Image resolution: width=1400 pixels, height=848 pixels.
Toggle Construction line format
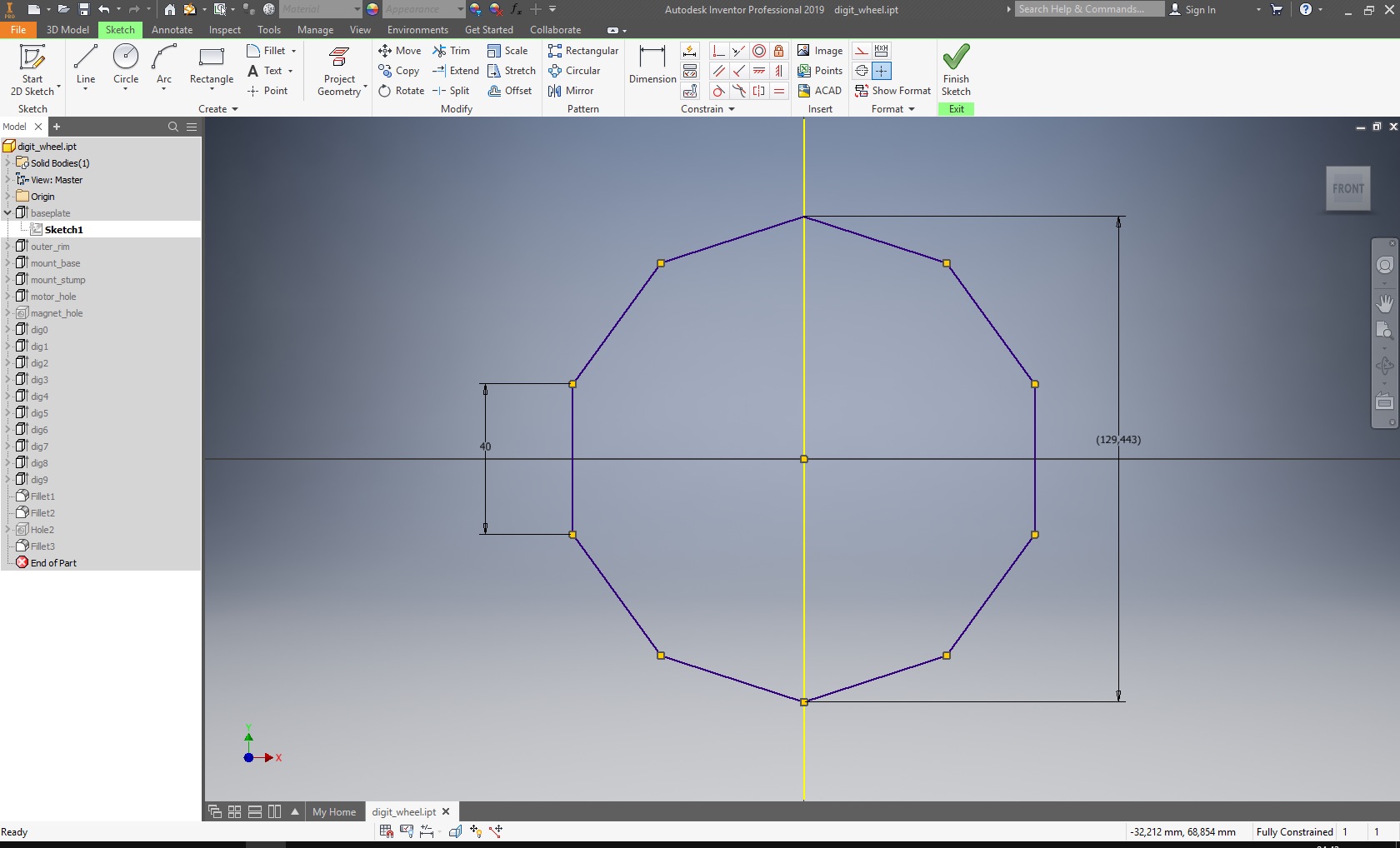point(862,51)
